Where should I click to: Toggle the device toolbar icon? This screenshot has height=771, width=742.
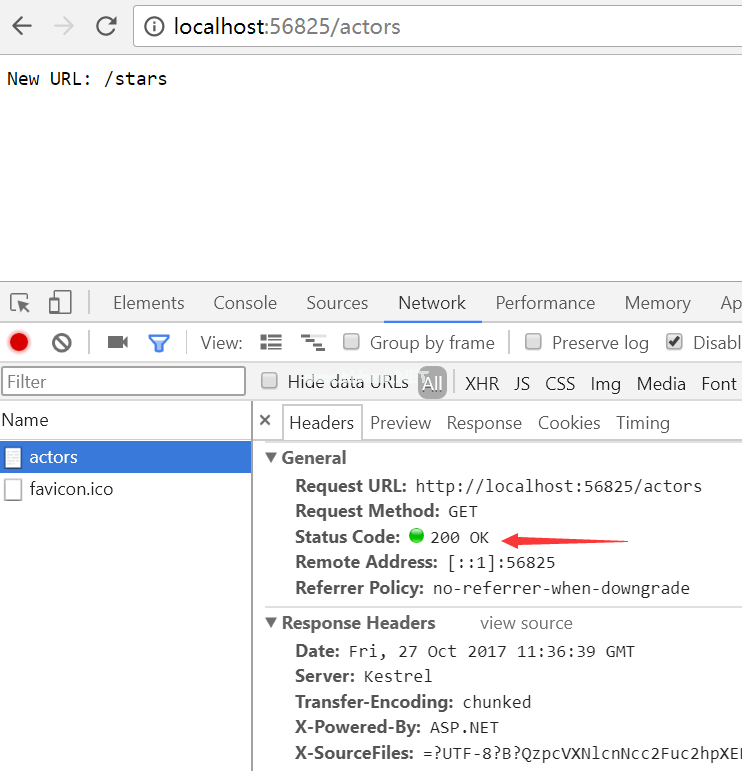[x=60, y=303]
